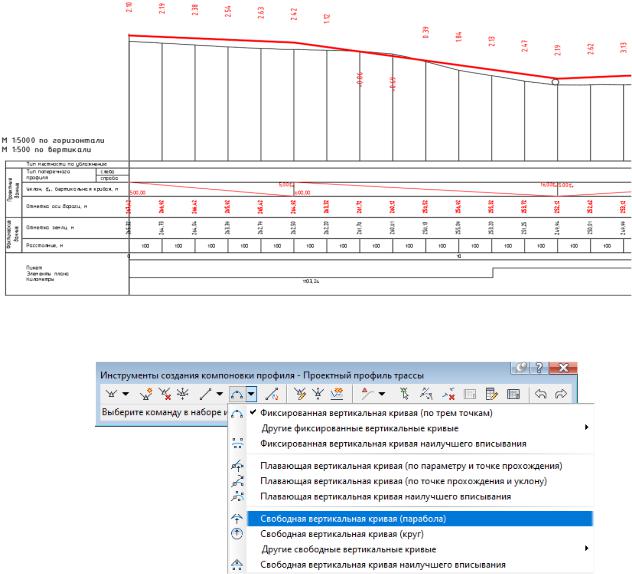Screen dimensions: 632x574
Task: Open the Profile Grid View icon
Action: [x=513, y=394]
